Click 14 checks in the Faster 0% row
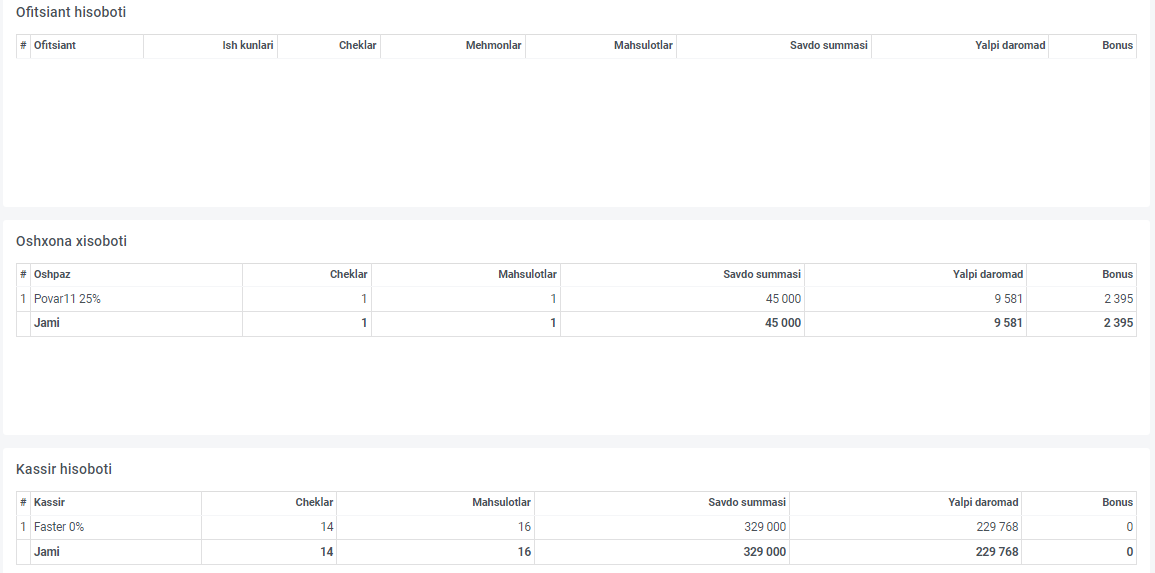 tap(327, 527)
